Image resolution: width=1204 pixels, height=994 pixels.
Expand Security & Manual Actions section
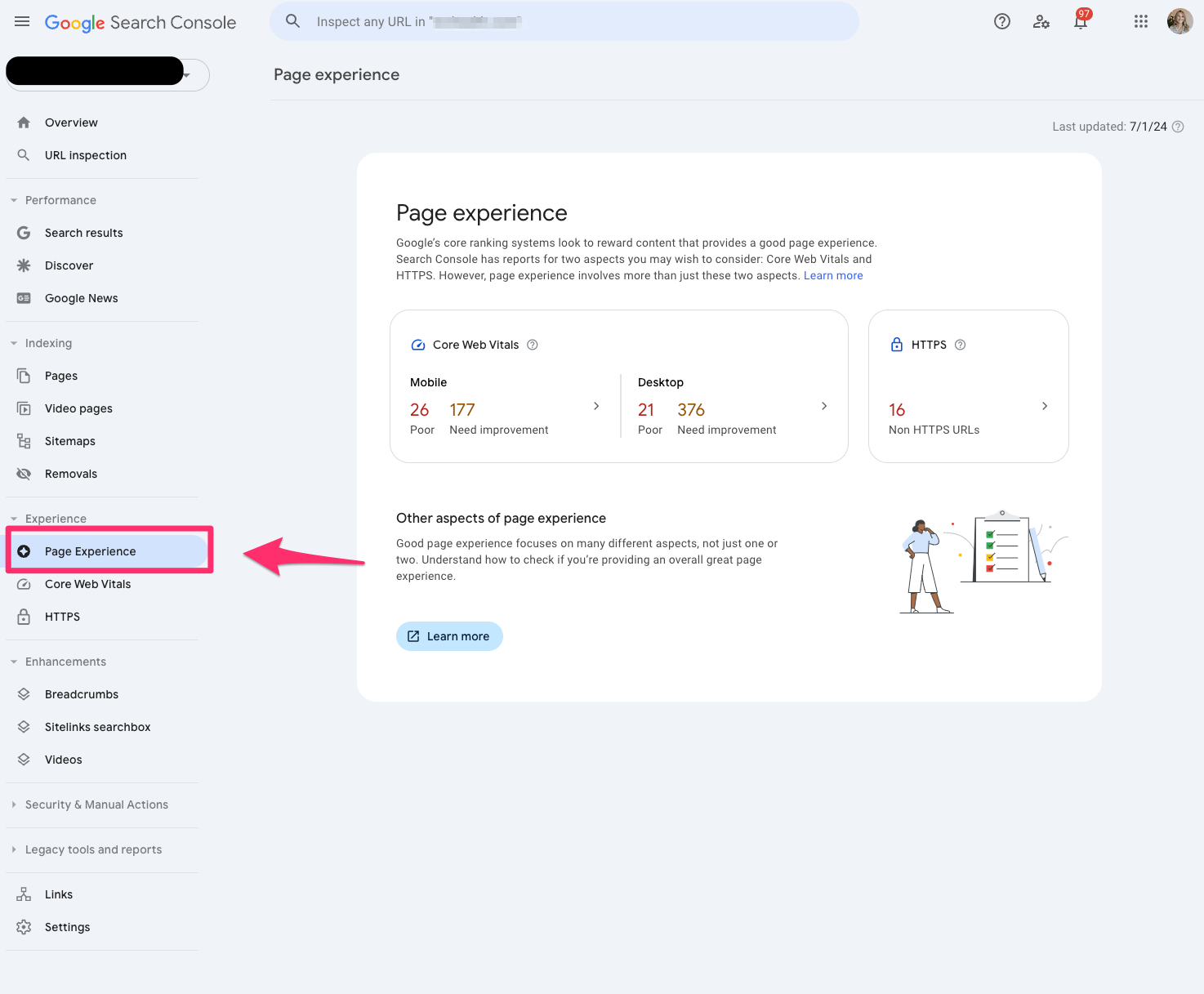(x=14, y=805)
